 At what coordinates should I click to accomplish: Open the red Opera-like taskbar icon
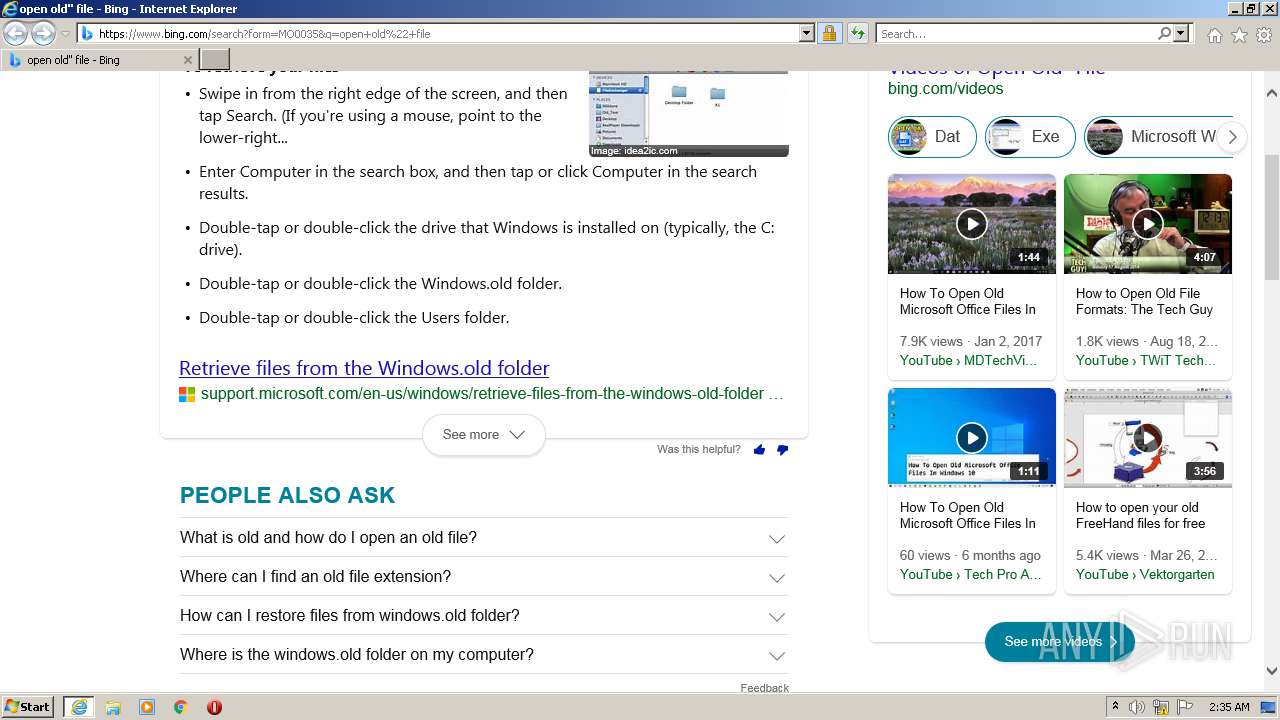click(214, 707)
